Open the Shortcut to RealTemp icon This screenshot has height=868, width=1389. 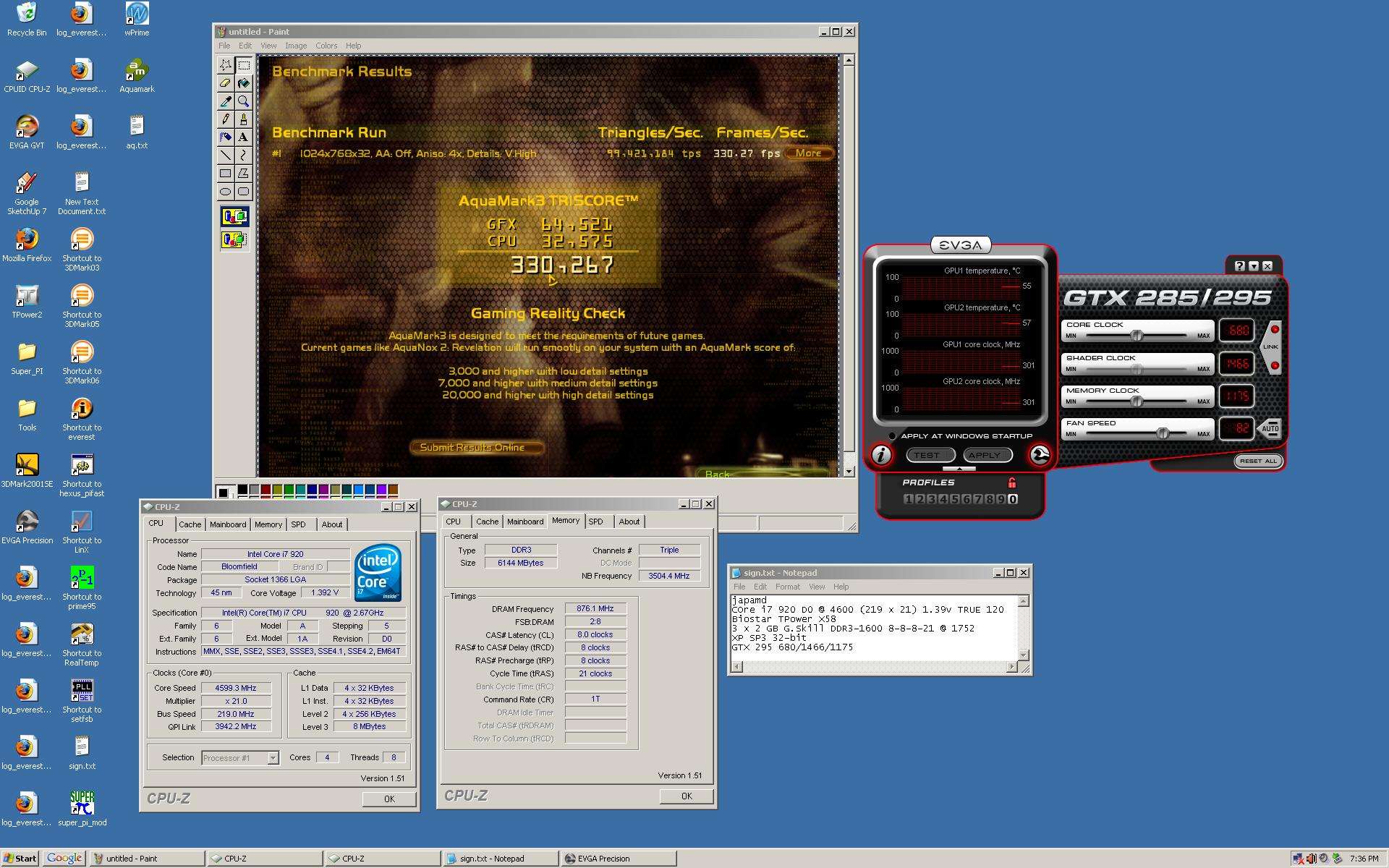(82, 644)
